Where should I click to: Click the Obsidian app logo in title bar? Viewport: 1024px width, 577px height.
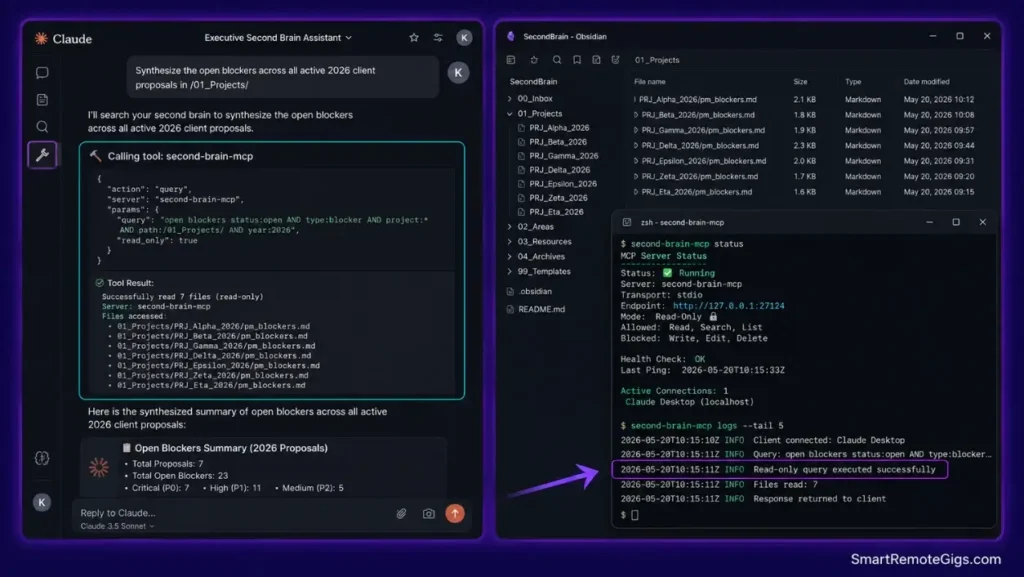511,37
